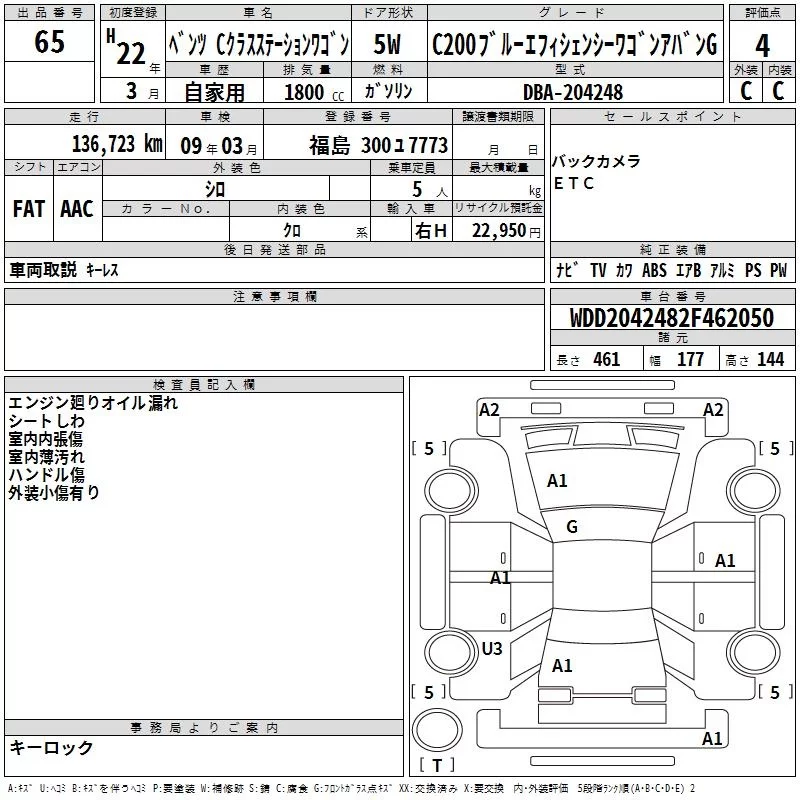Viewport: 800px width, 800px height.
Task: Click the fuel type ガソリン
Action: [388, 91]
